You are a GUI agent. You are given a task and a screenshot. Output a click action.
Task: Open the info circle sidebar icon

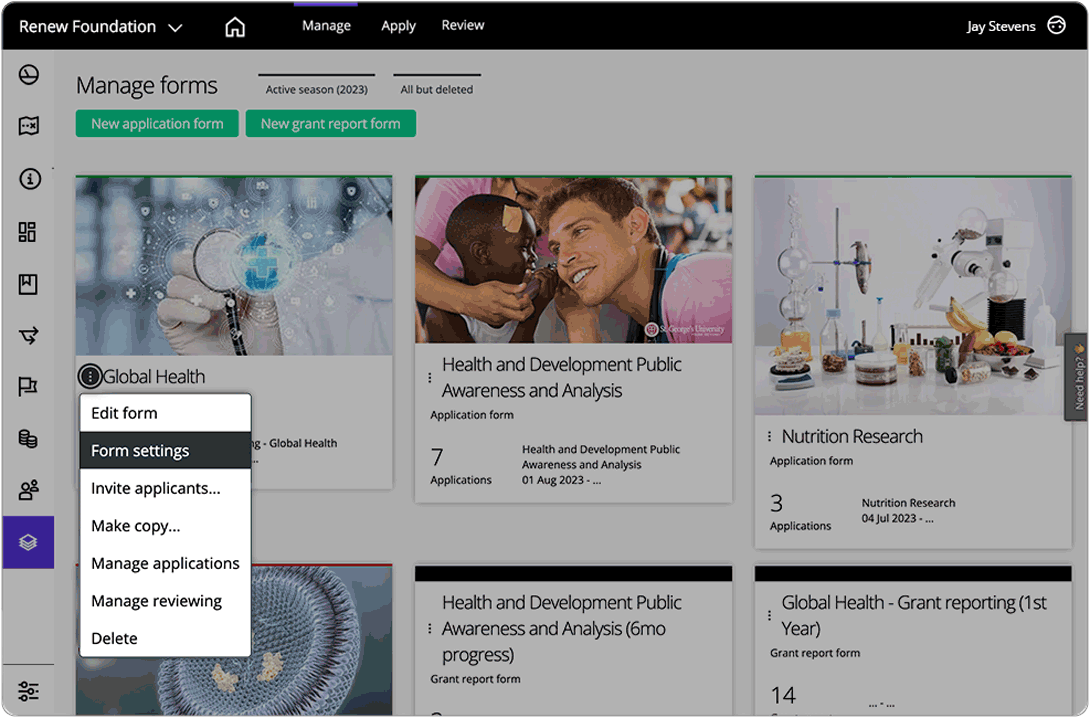29,179
